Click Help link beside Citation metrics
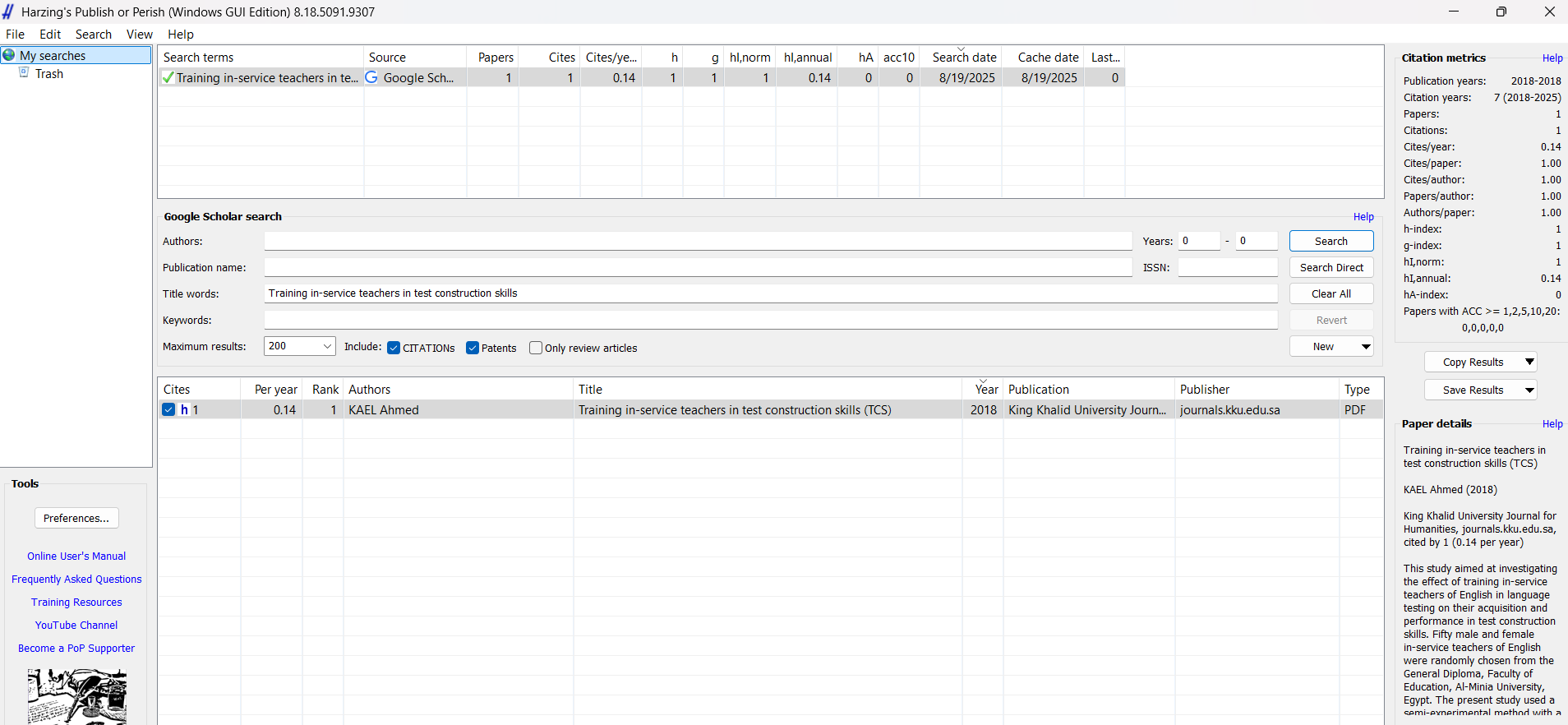This screenshot has width=1568, height=725. 1552,58
